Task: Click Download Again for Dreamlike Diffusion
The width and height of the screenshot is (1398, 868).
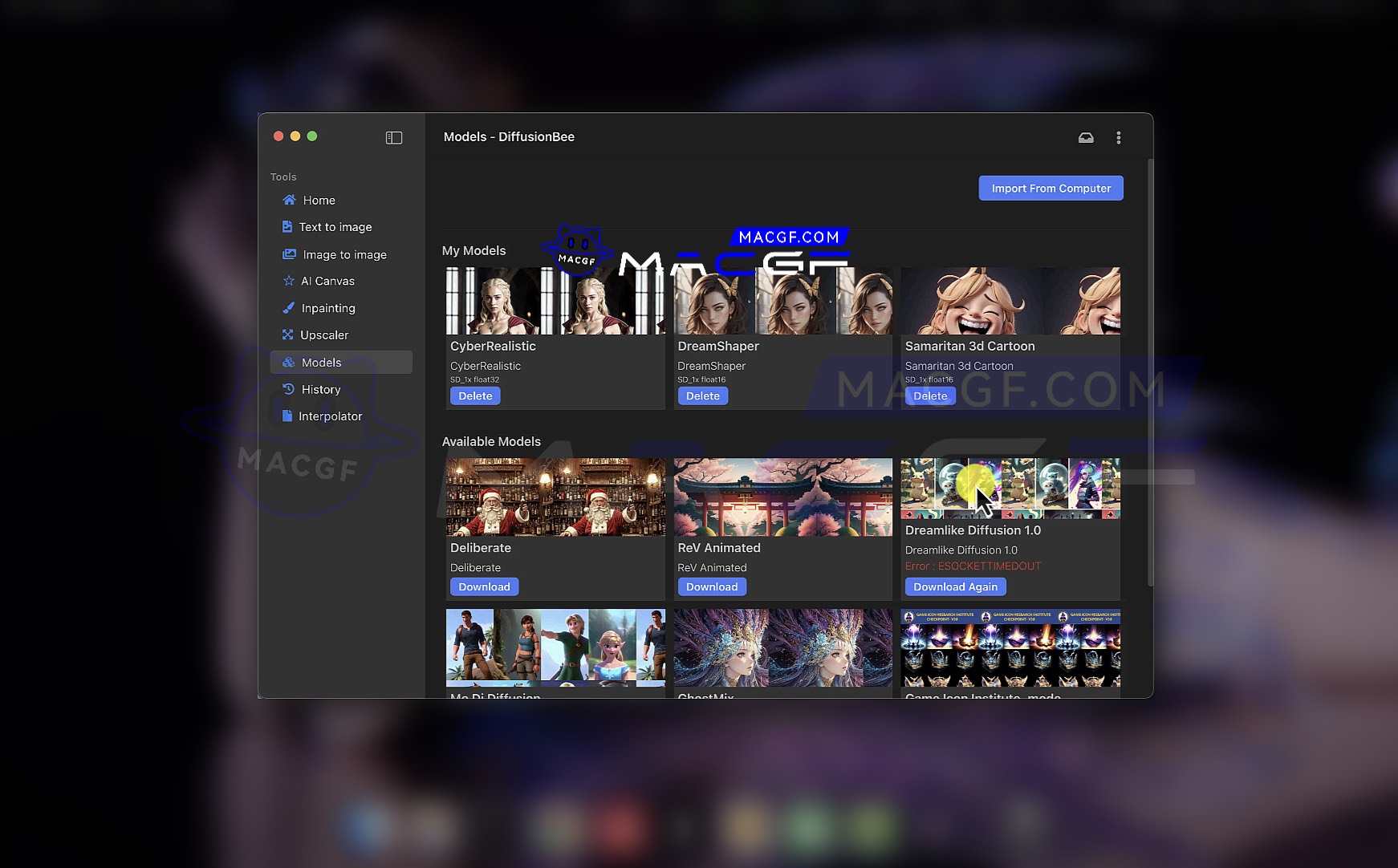Action: (x=955, y=587)
